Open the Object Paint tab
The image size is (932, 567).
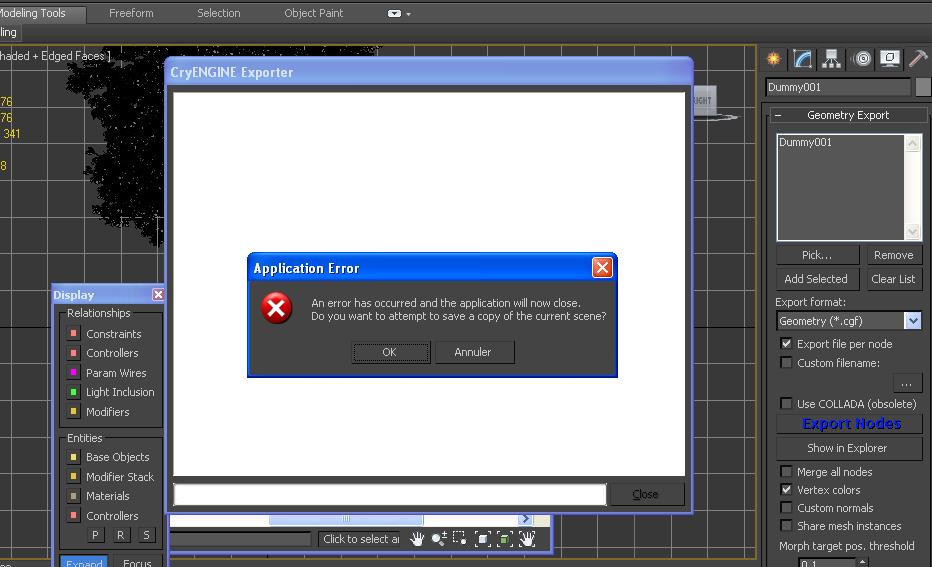click(313, 14)
